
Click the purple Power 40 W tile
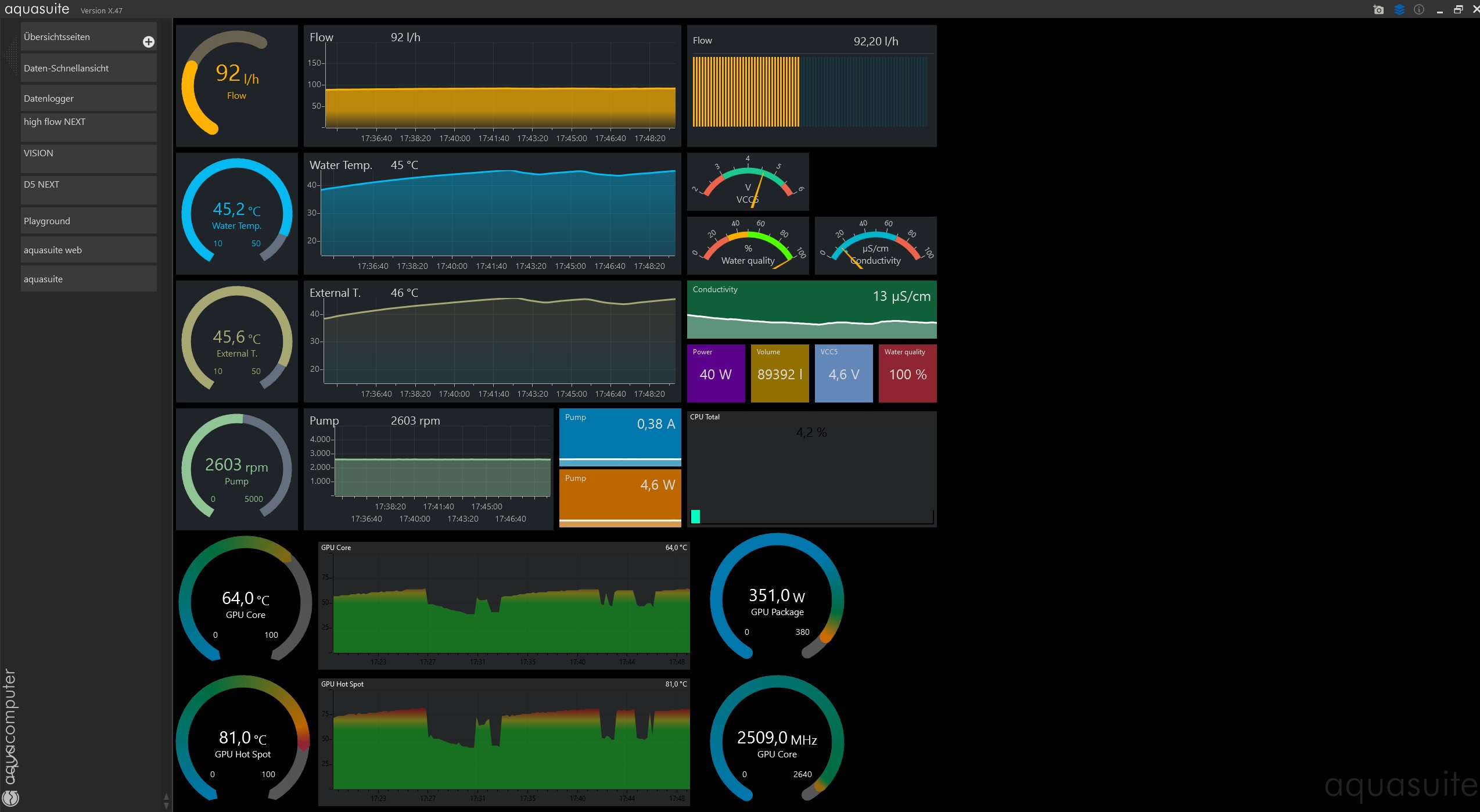pyautogui.click(x=716, y=373)
